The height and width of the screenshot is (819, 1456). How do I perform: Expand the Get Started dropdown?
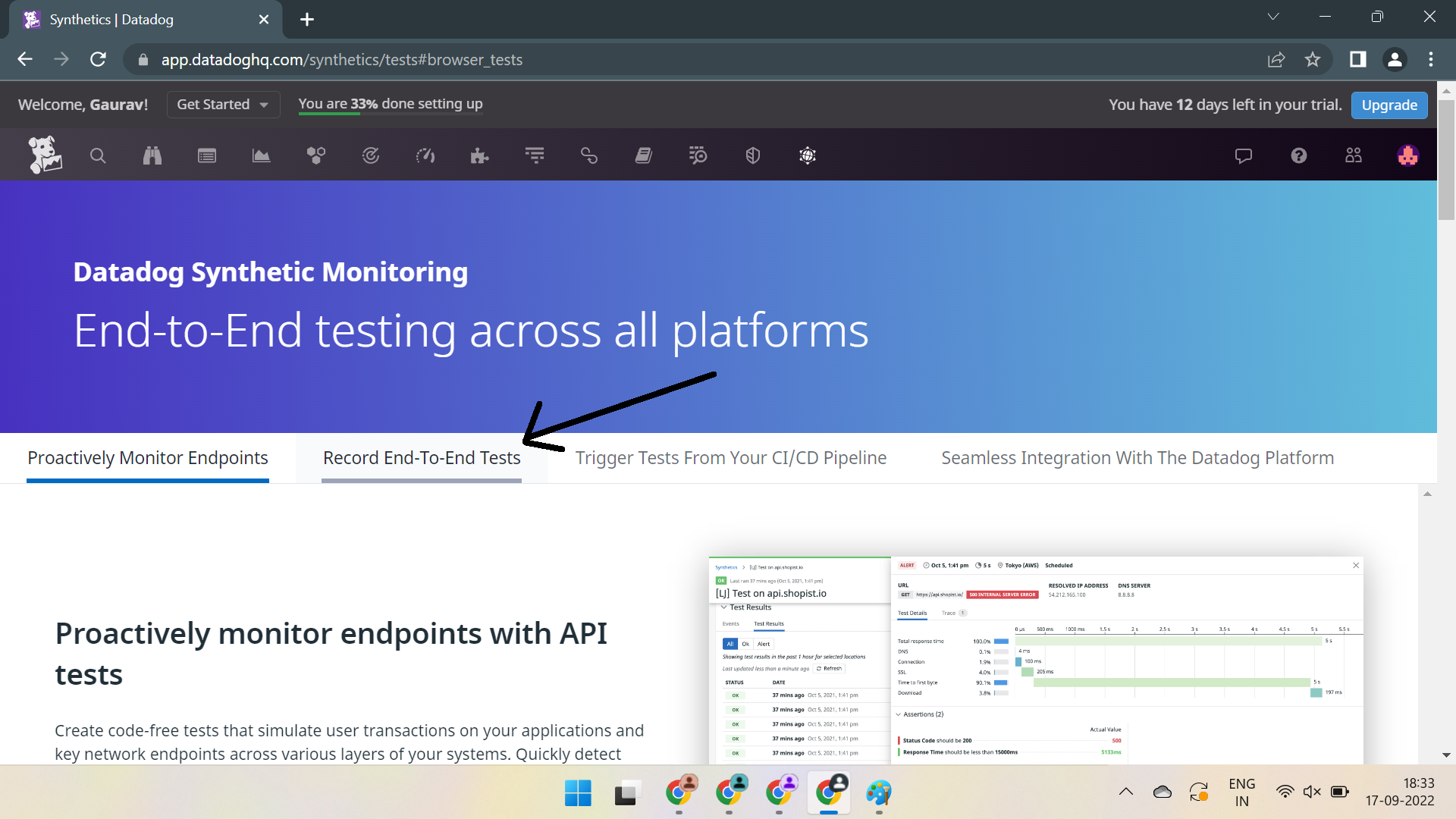click(223, 104)
